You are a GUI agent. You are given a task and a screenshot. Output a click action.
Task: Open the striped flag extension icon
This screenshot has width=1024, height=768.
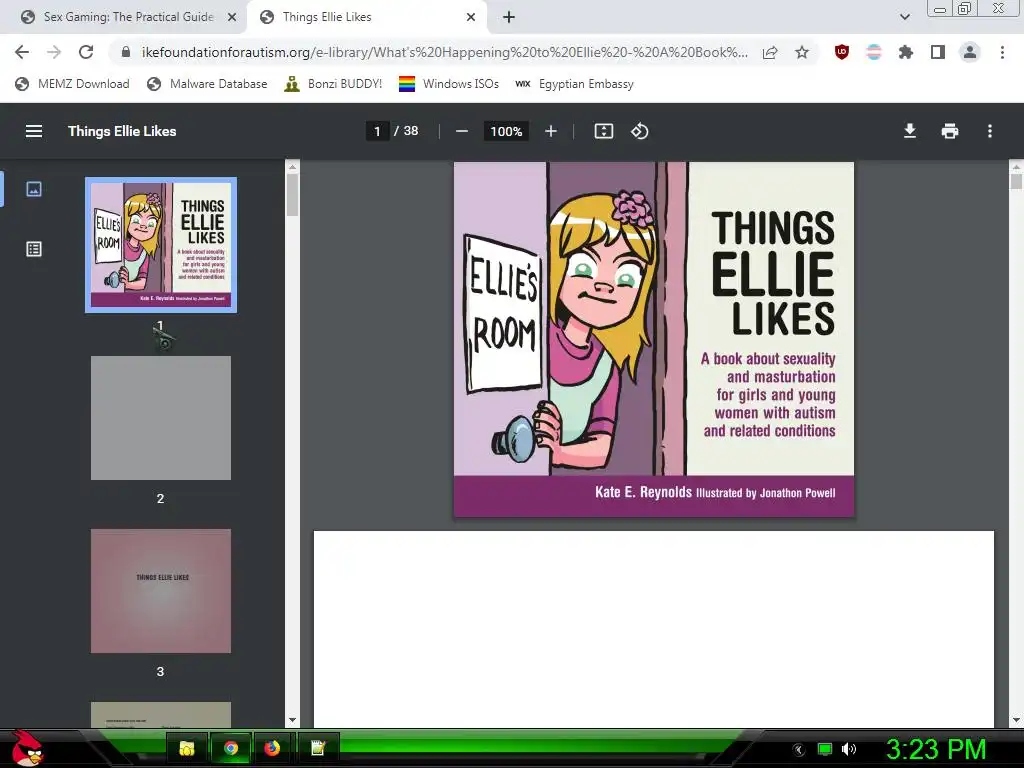(874, 52)
